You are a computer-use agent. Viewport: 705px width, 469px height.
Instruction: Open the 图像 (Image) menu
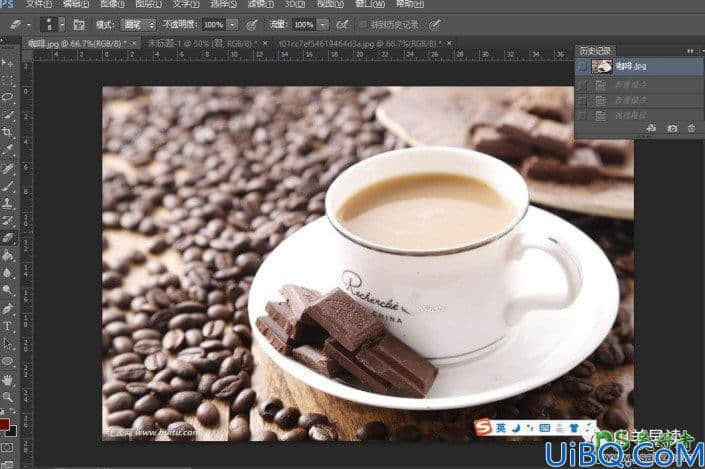[x=112, y=4]
